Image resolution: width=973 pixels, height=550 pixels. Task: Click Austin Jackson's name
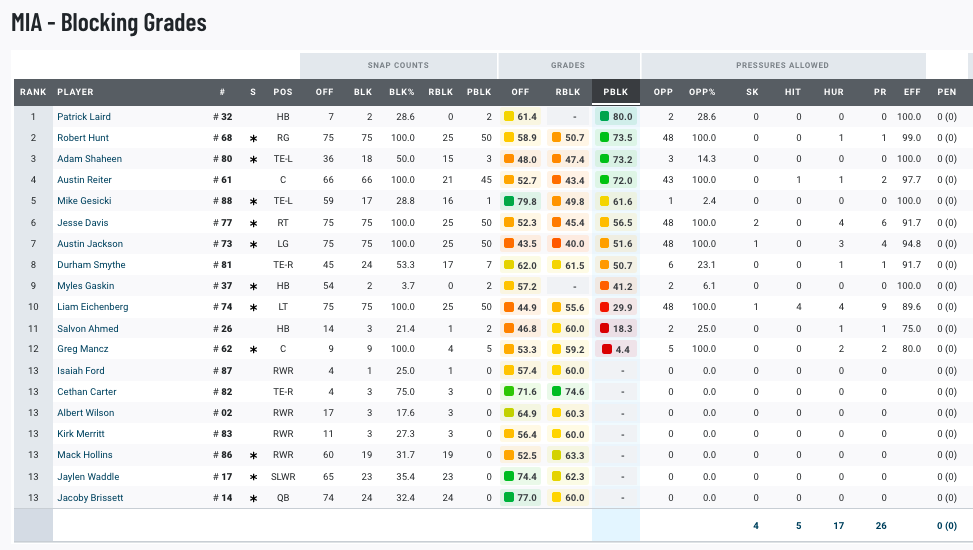coord(90,244)
